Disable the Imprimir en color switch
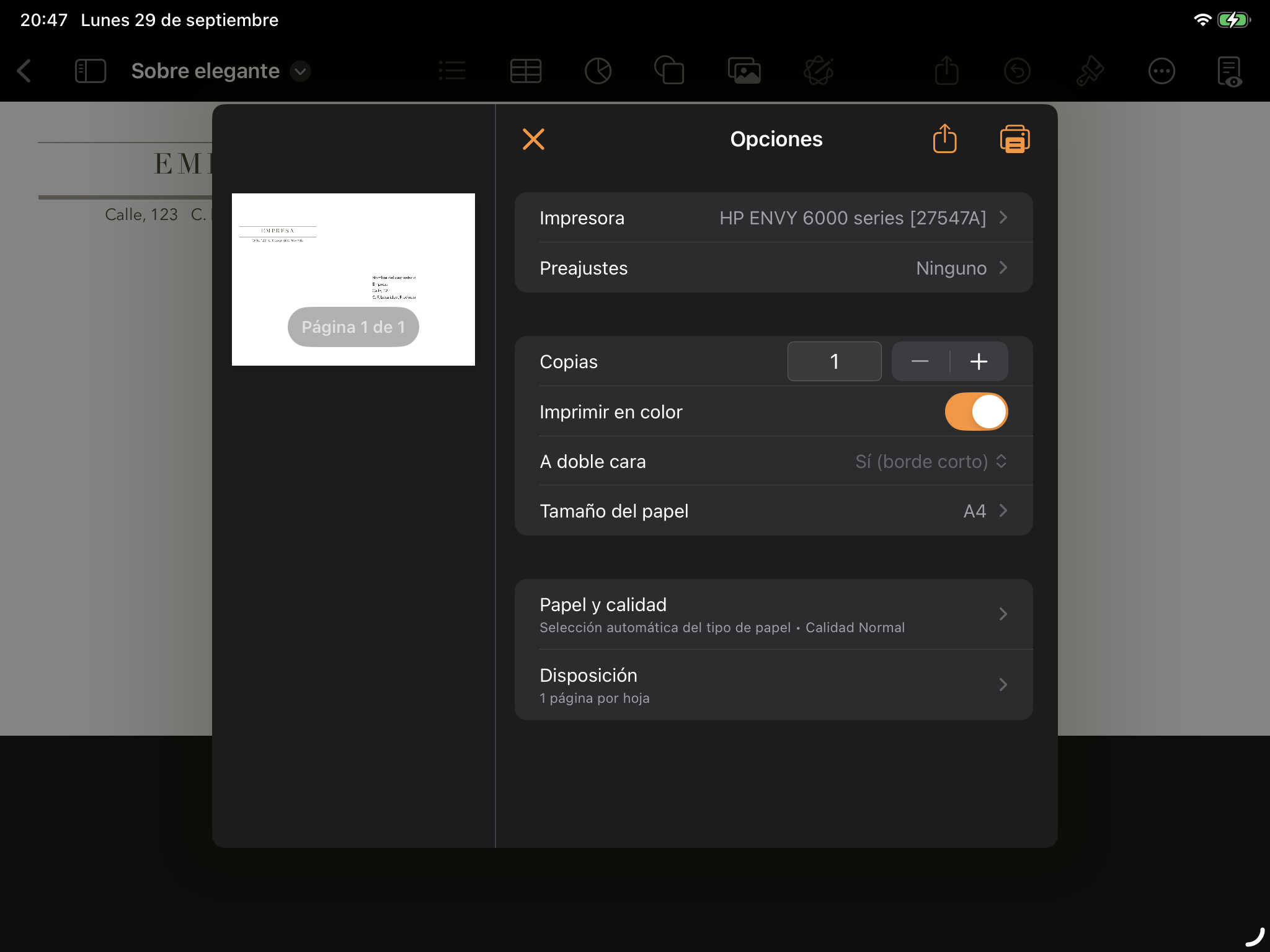Screen dimensions: 1270x952 [x=976, y=412]
